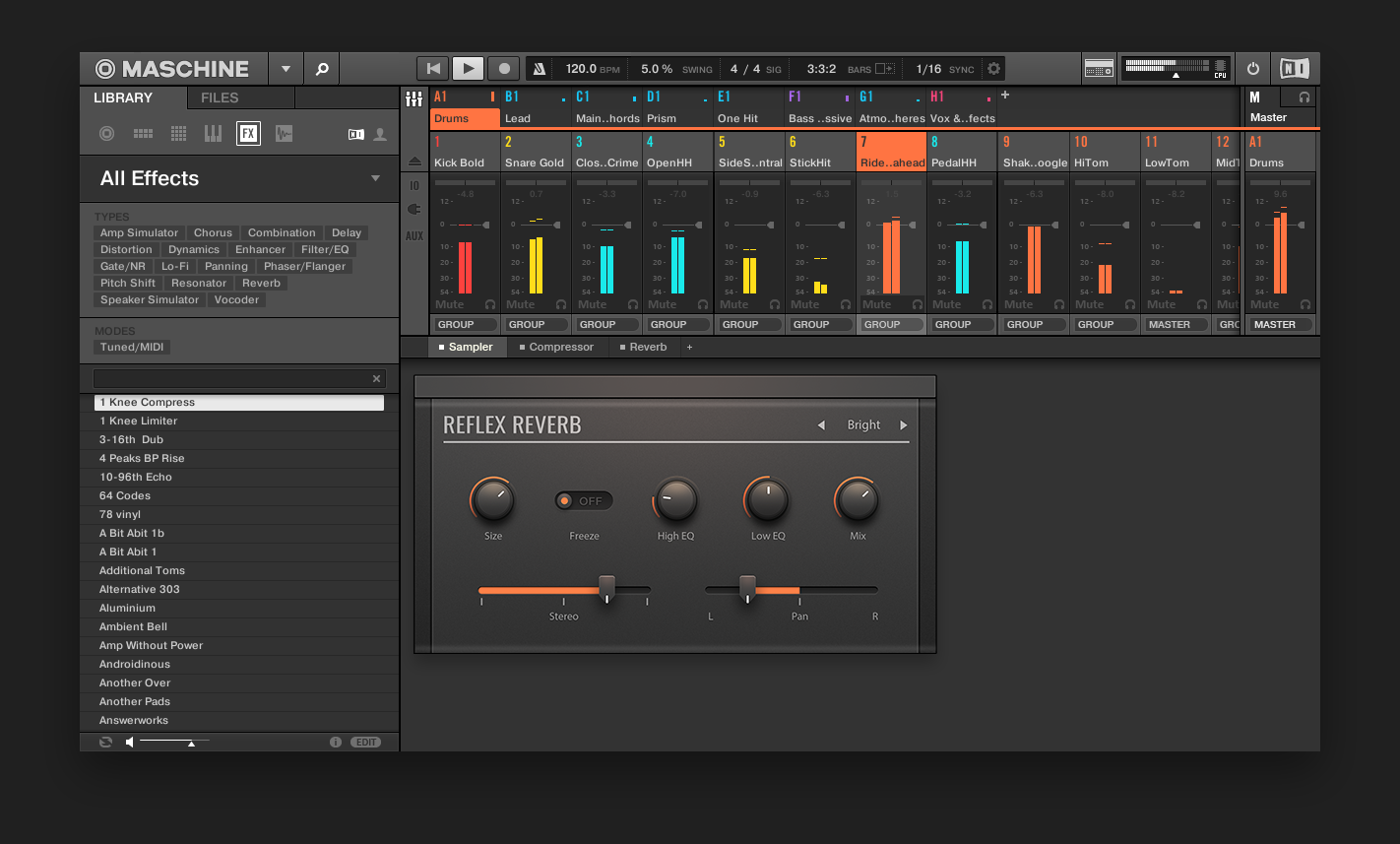Click the hardware controller icon
The image size is (1400, 844).
(1099, 69)
